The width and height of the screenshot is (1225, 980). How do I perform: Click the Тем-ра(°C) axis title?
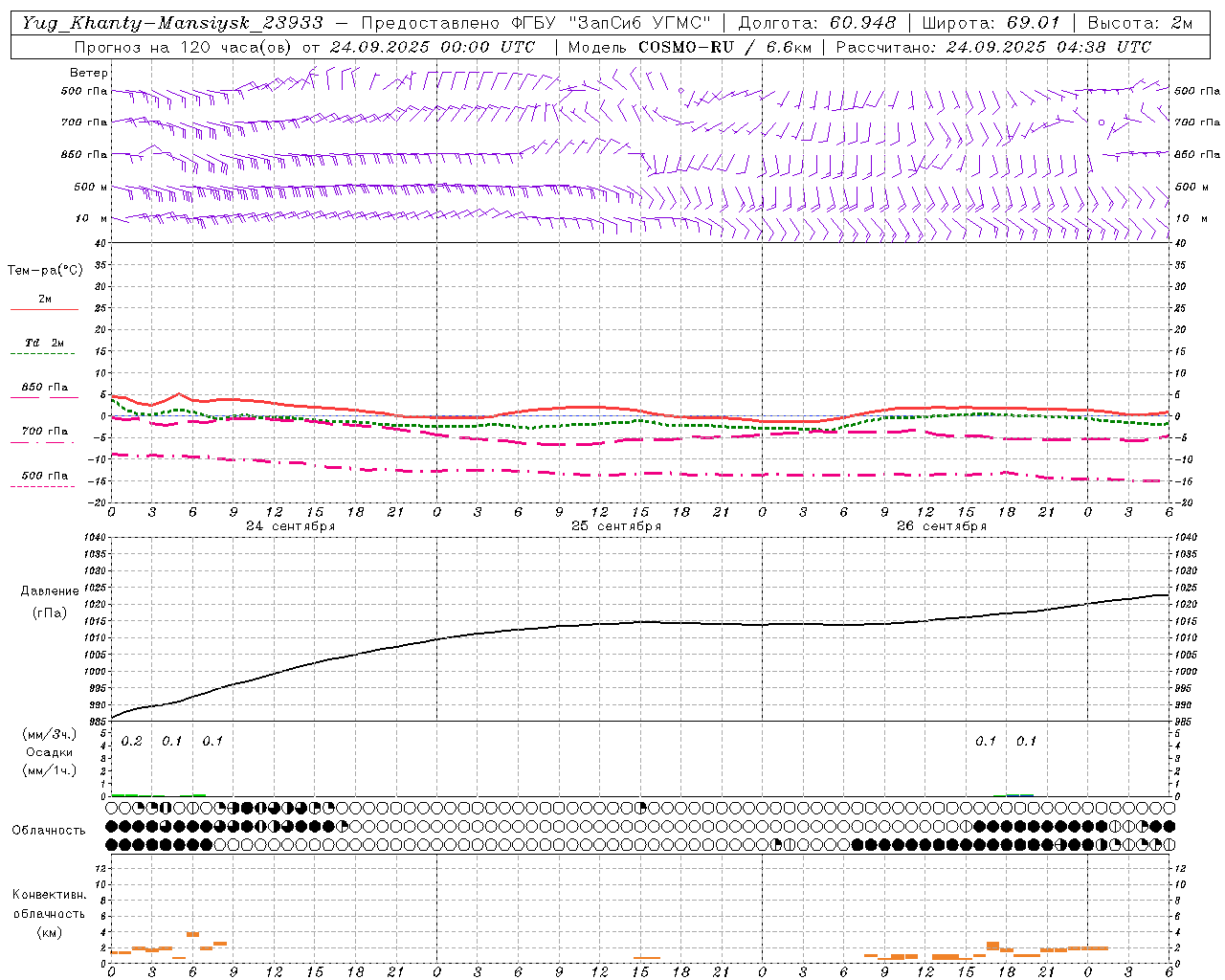[45, 271]
